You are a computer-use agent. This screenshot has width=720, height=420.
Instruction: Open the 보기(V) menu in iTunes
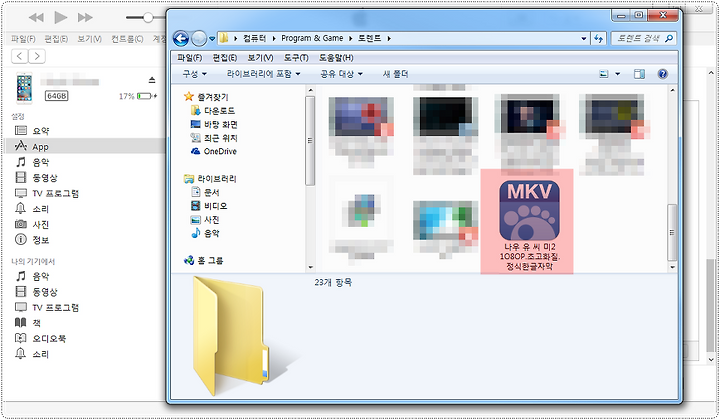click(x=89, y=39)
